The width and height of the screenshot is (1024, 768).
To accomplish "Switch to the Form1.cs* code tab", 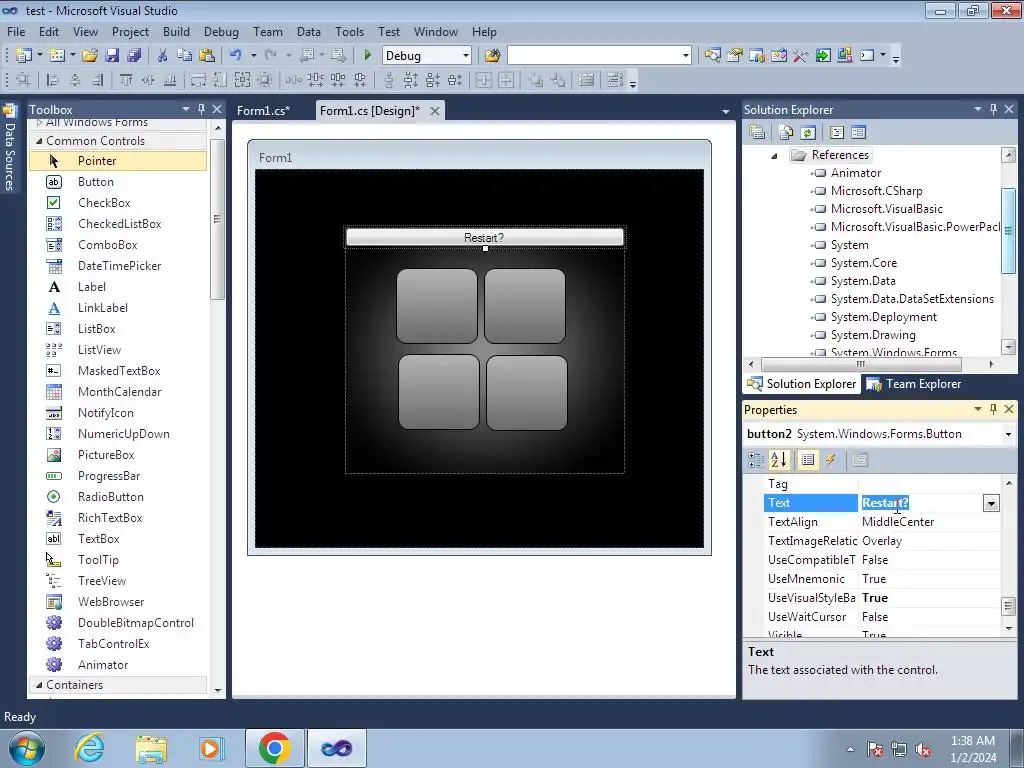I will [264, 110].
